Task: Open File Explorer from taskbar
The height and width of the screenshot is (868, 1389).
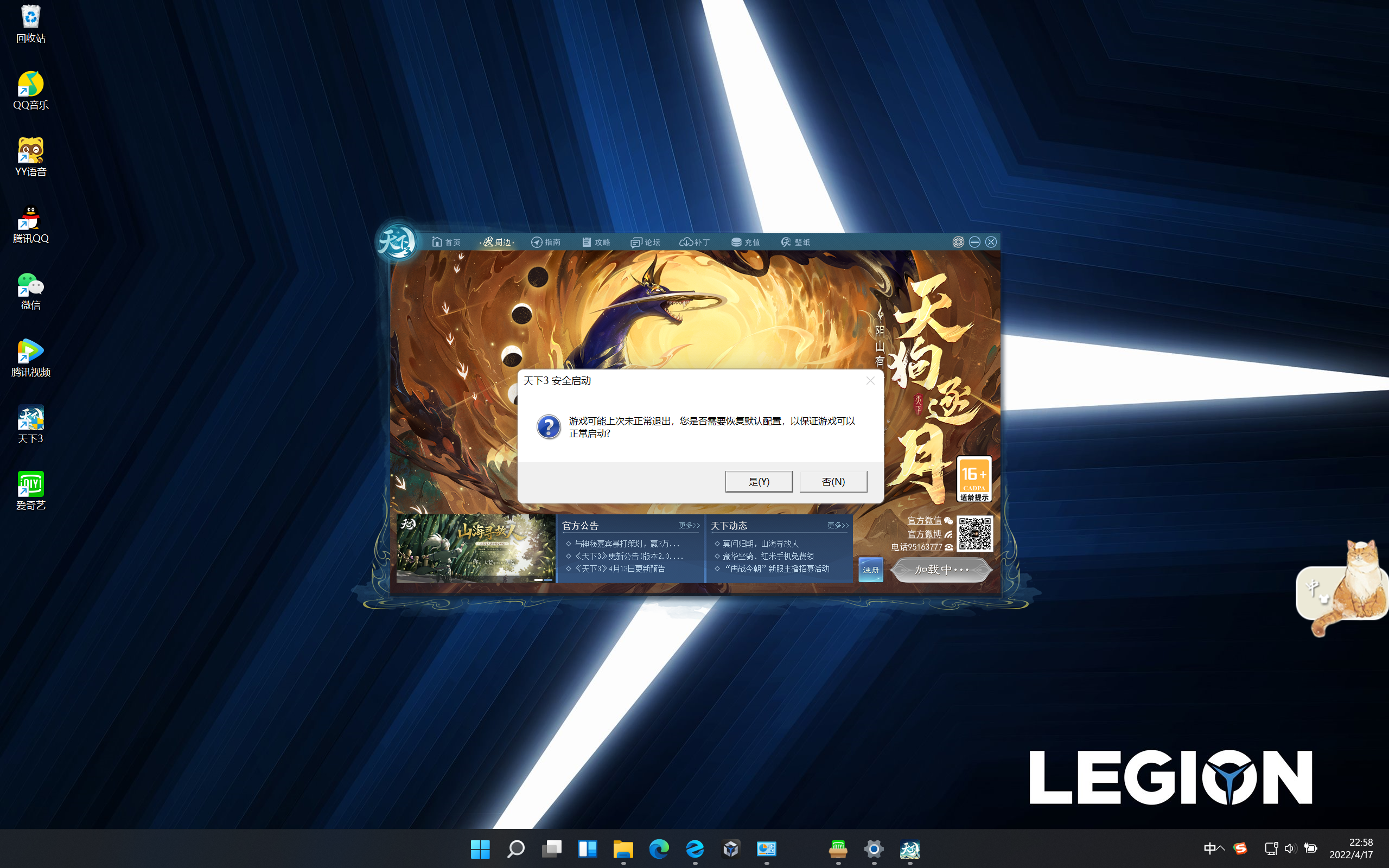Action: (623, 848)
